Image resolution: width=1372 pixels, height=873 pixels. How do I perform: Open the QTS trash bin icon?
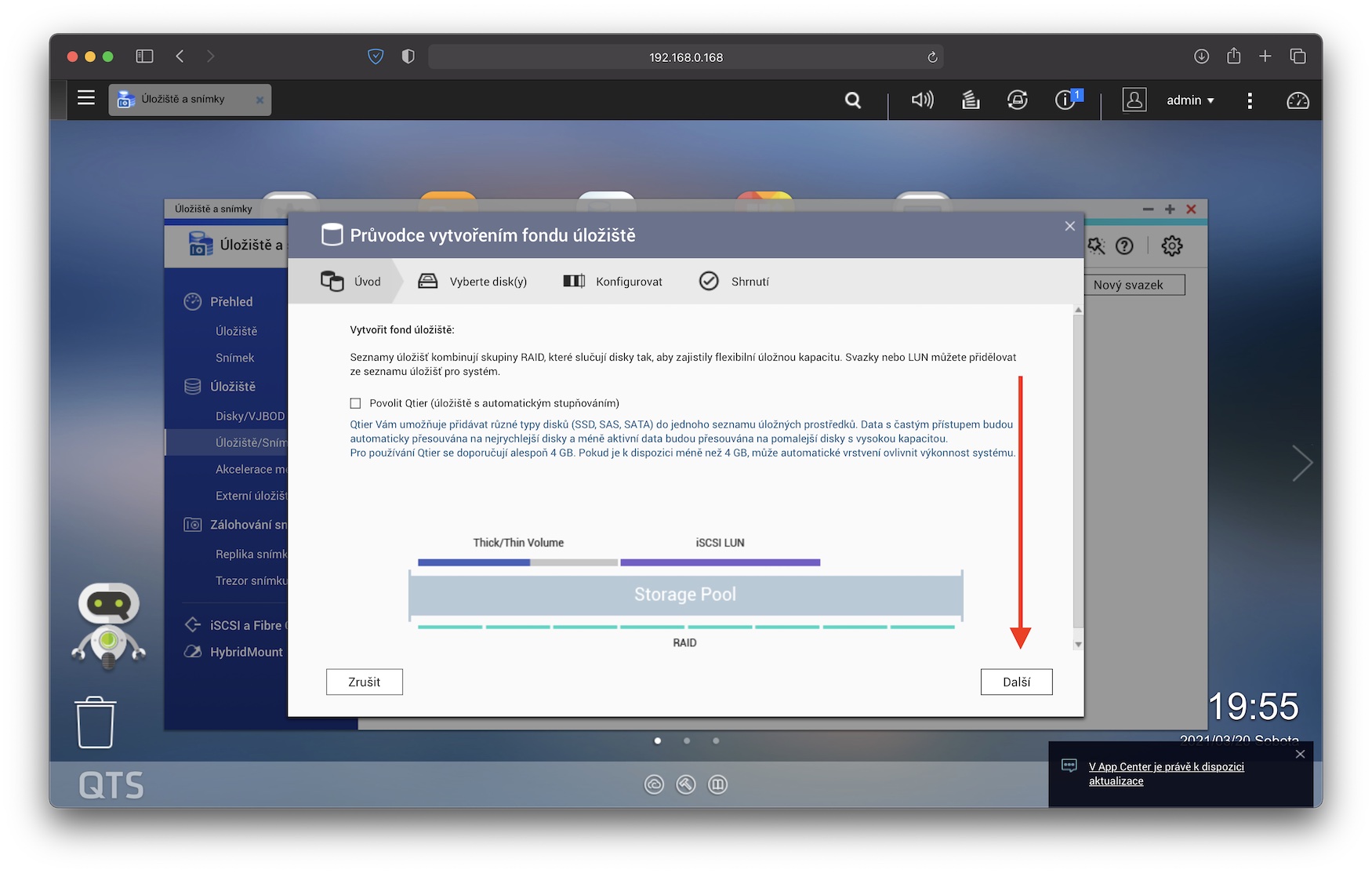(95, 722)
